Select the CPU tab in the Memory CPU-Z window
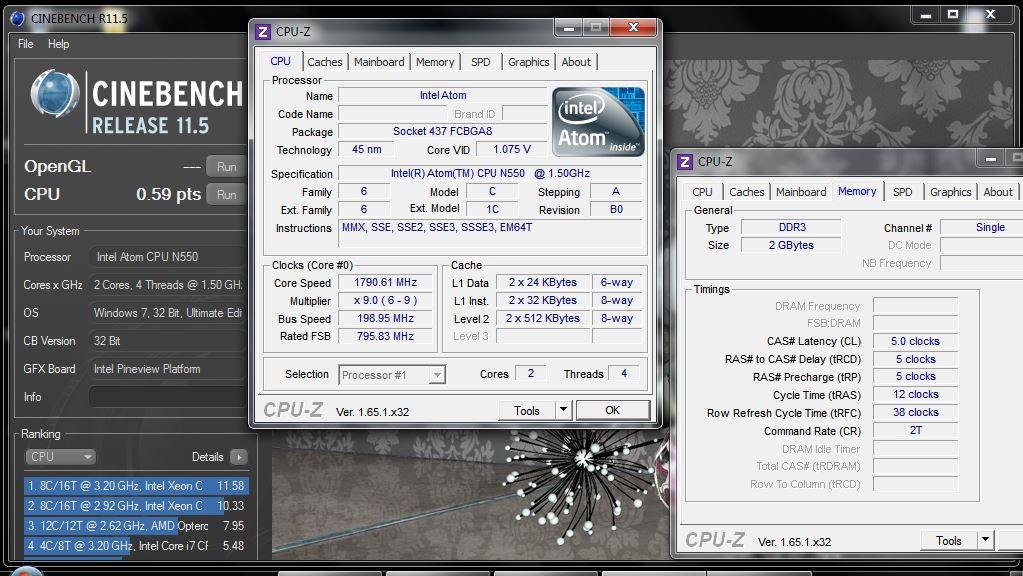The image size is (1023, 576). (x=702, y=192)
